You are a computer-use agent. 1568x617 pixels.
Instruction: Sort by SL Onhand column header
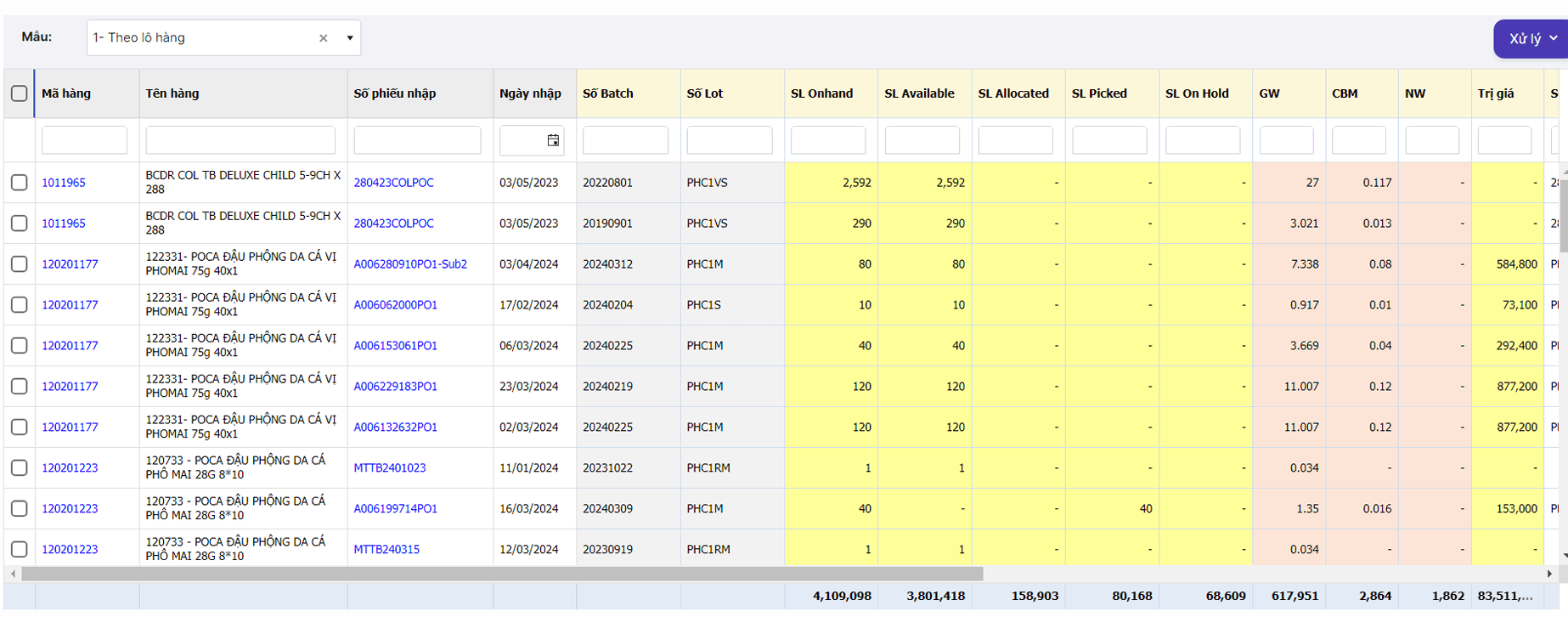(x=822, y=93)
